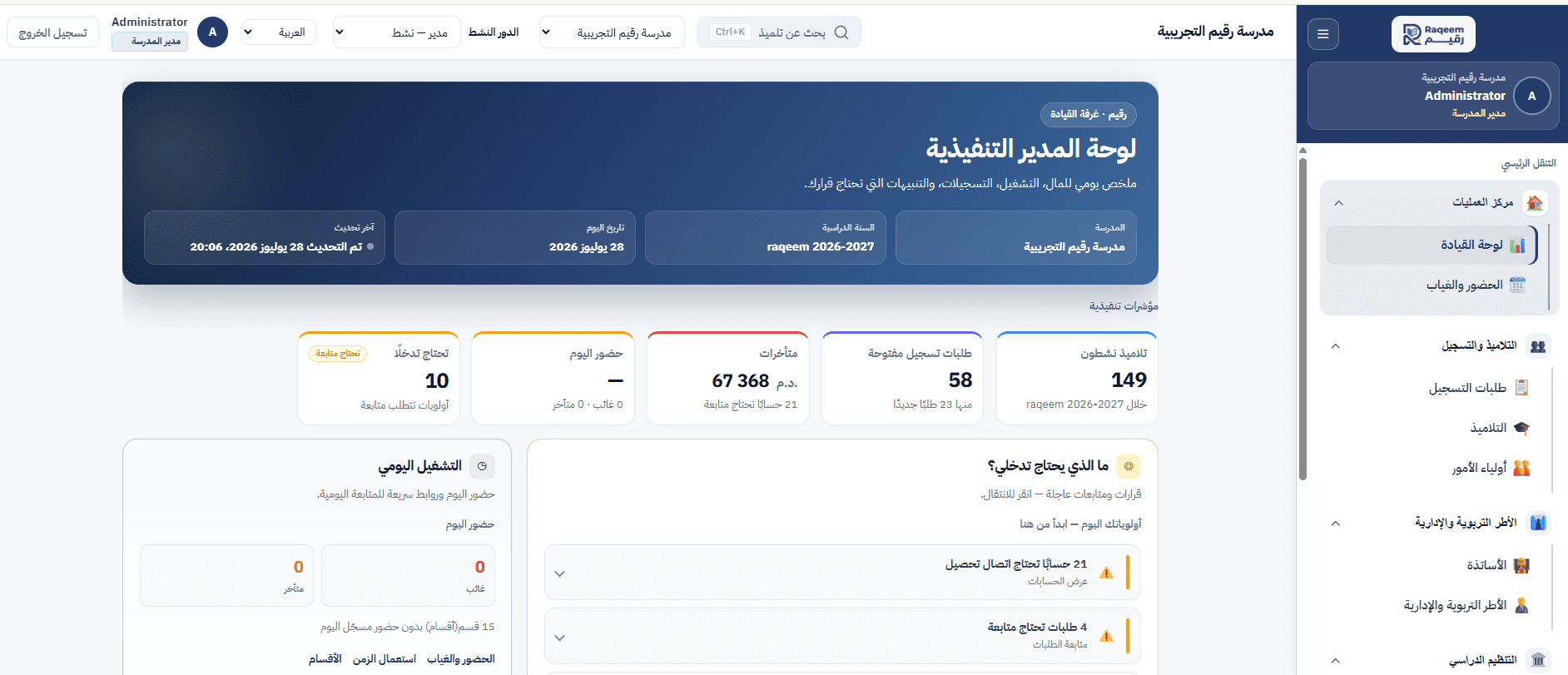Open الأساتذة in sidebar

point(1432,565)
